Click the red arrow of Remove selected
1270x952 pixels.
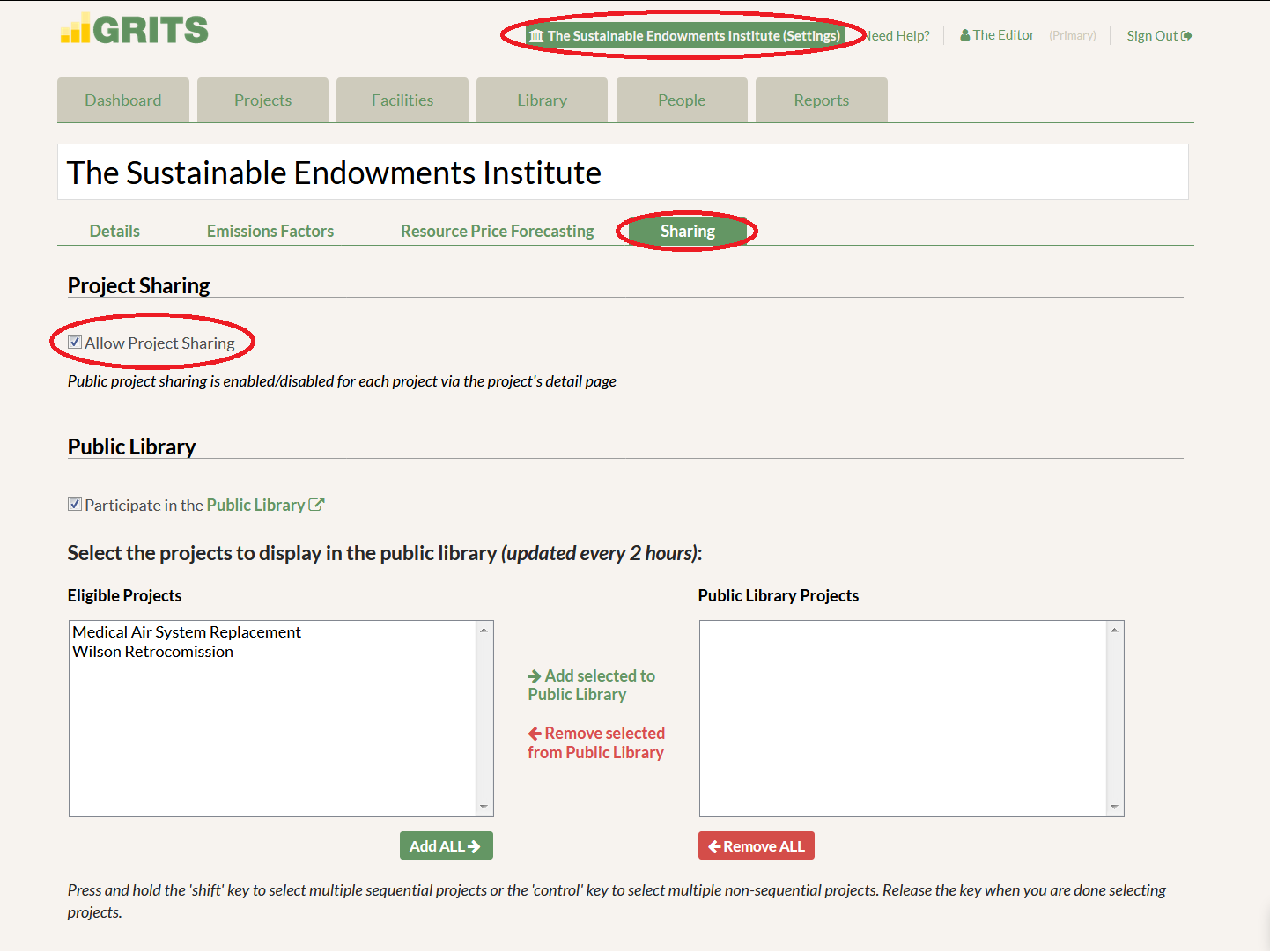pyautogui.click(x=535, y=734)
